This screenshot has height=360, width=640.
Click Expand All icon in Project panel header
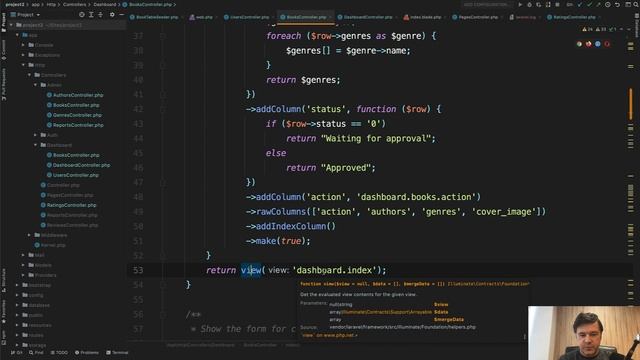pos(91,14)
